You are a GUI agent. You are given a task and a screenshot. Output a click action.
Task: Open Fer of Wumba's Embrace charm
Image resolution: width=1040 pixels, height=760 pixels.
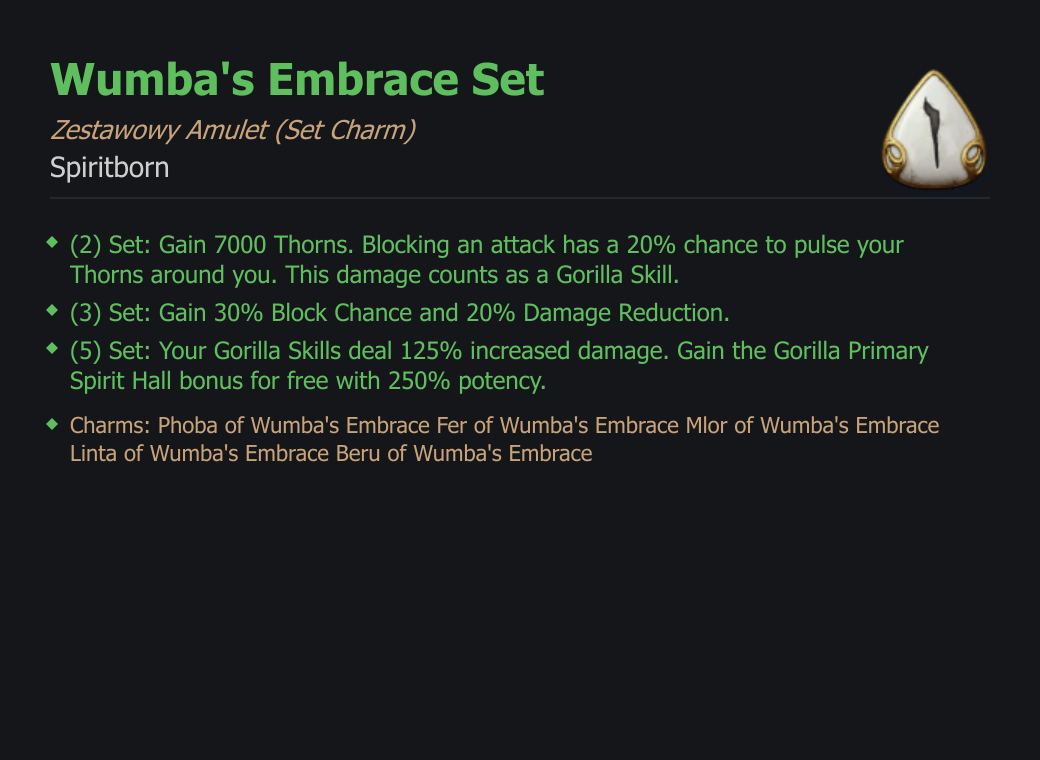coord(557,425)
